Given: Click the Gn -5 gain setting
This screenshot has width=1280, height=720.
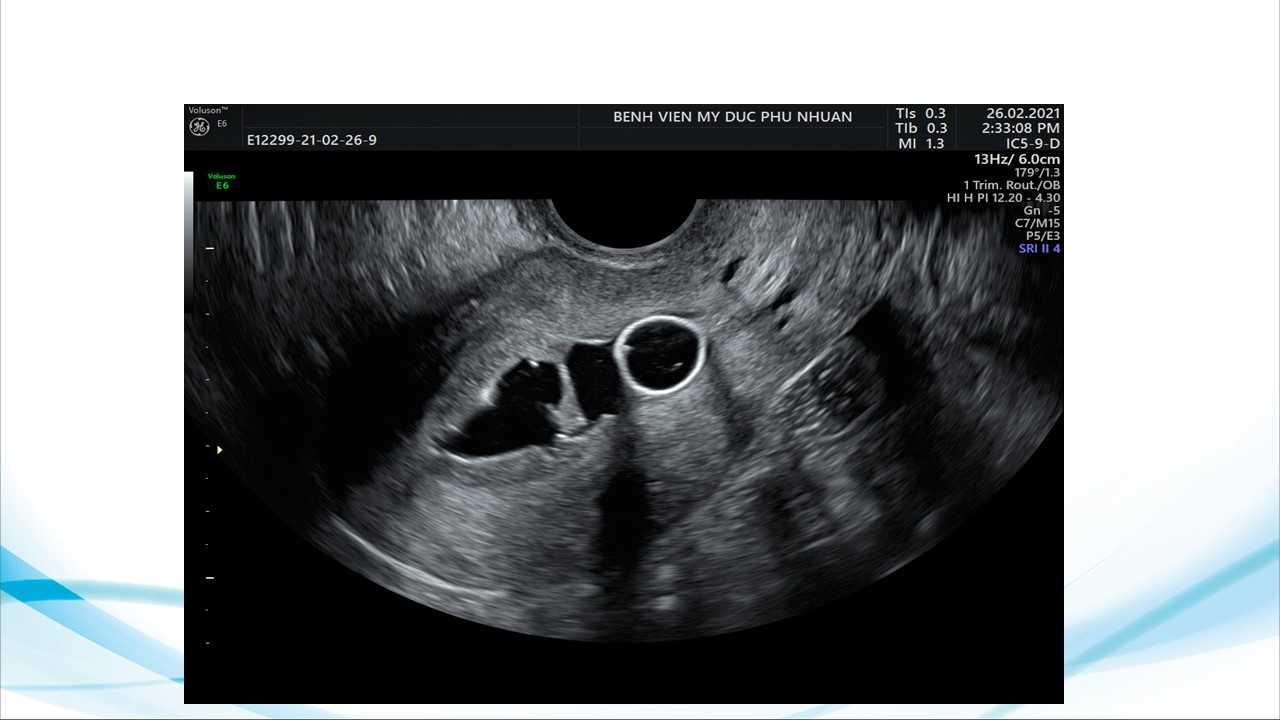Looking at the screenshot, I should 1041,211.
